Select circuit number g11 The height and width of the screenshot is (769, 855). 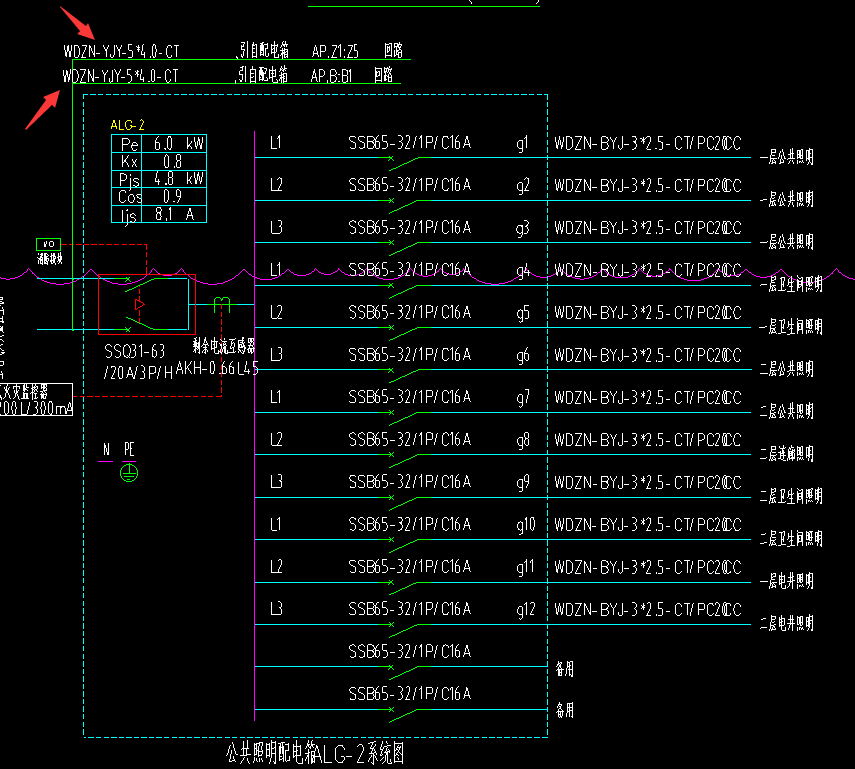[x=526, y=568]
